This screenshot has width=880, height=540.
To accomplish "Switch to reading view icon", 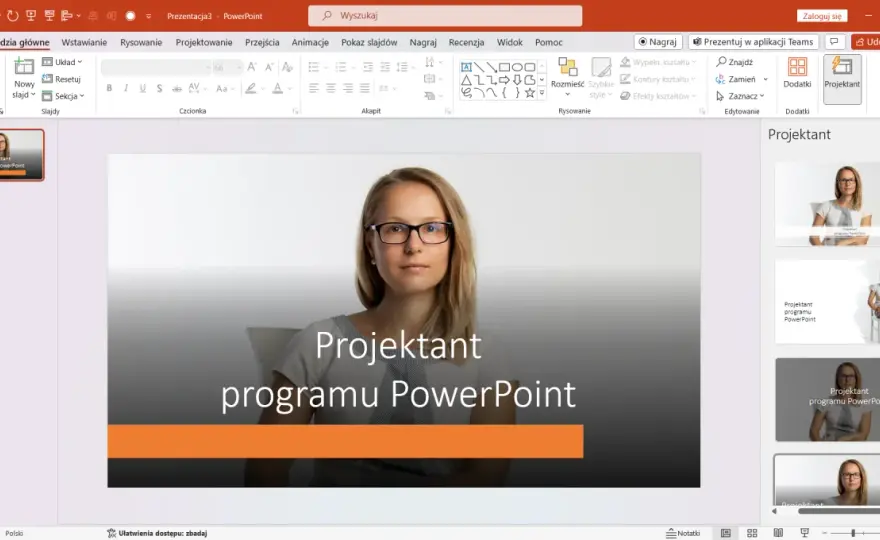I will pyautogui.click(x=778, y=533).
